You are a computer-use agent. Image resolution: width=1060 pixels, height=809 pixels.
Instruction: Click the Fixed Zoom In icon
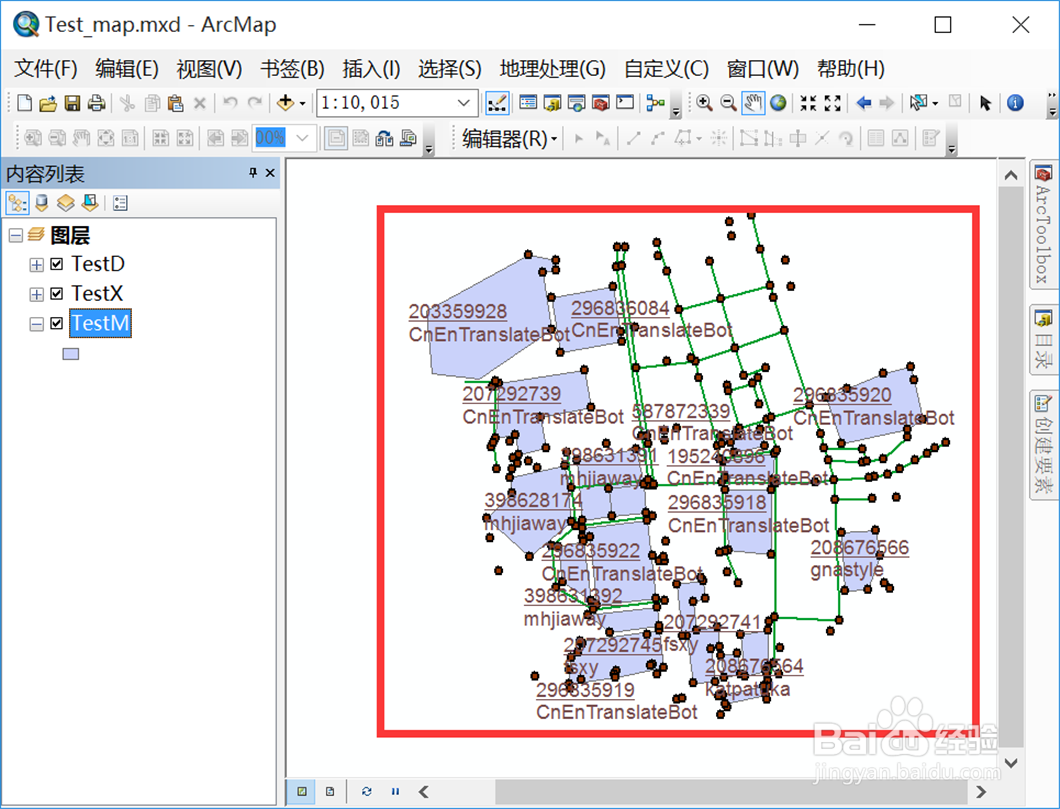click(809, 103)
